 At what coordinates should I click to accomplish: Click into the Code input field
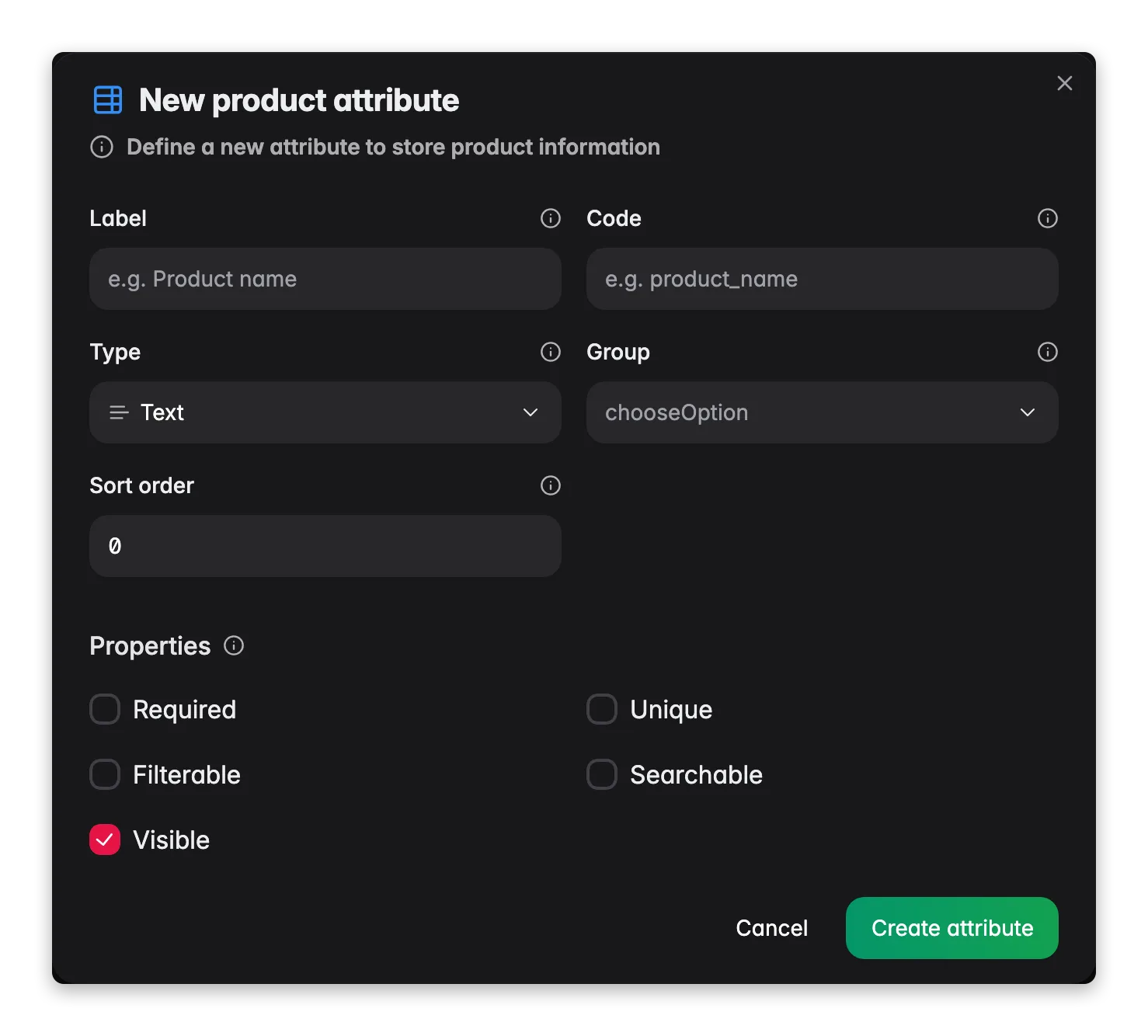click(x=823, y=279)
